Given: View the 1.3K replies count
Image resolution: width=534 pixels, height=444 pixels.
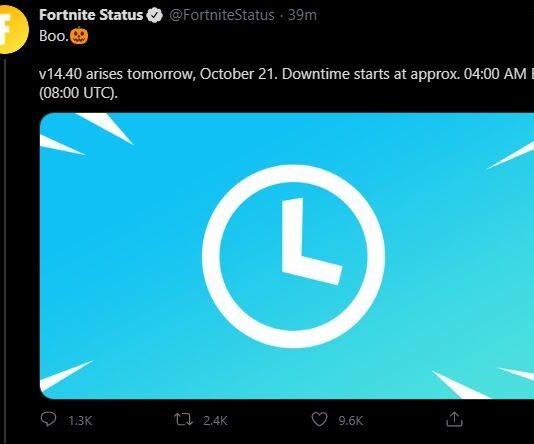Looking at the screenshot, I should (x=80, y=421).
